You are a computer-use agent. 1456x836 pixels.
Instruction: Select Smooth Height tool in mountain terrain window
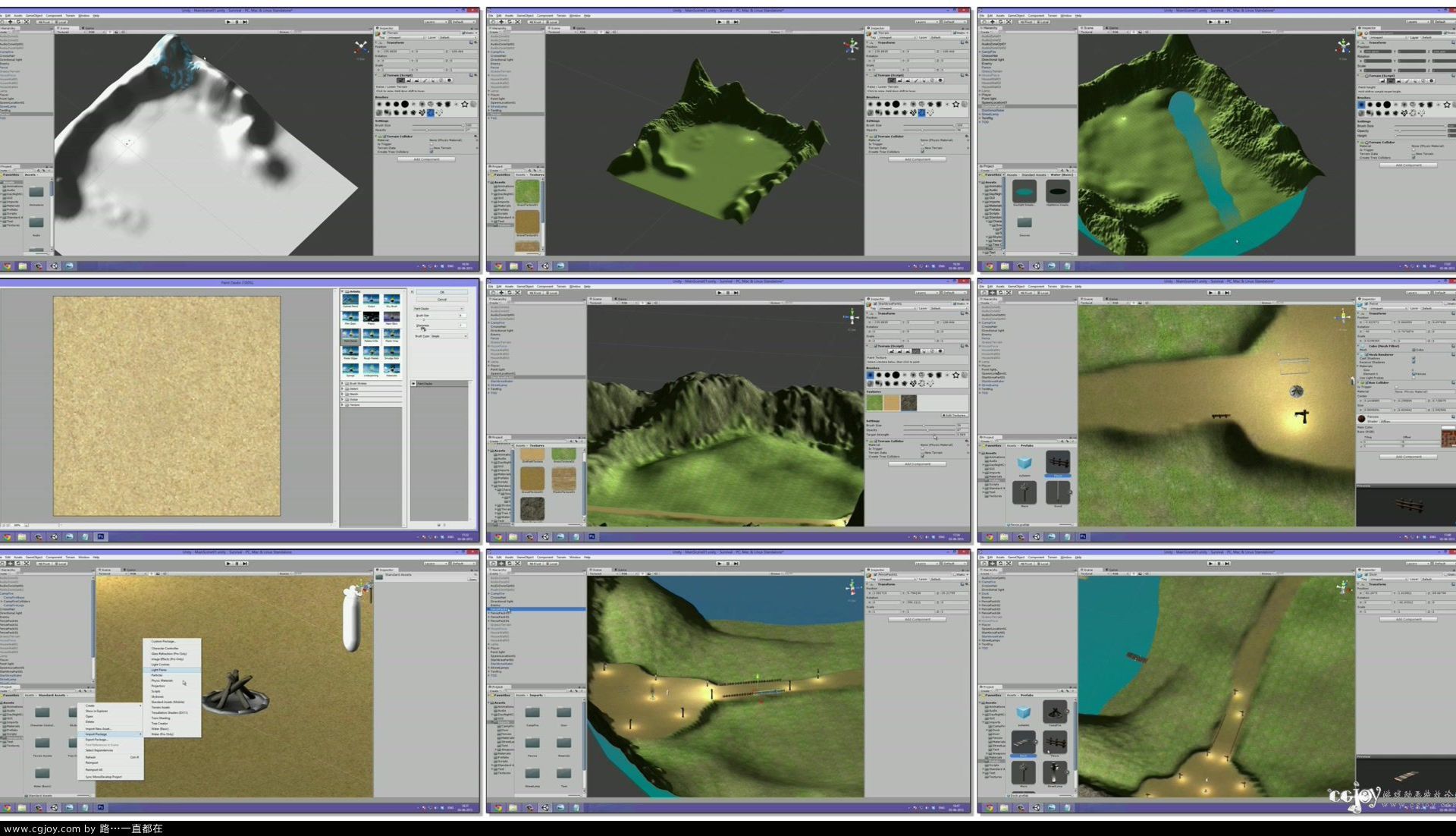pyautogui.click(x=908, y=351)
